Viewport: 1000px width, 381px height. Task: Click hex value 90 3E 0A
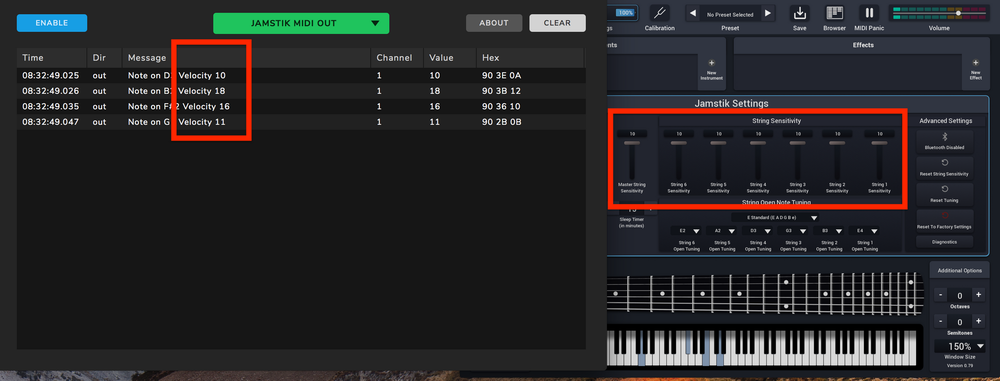502,75
